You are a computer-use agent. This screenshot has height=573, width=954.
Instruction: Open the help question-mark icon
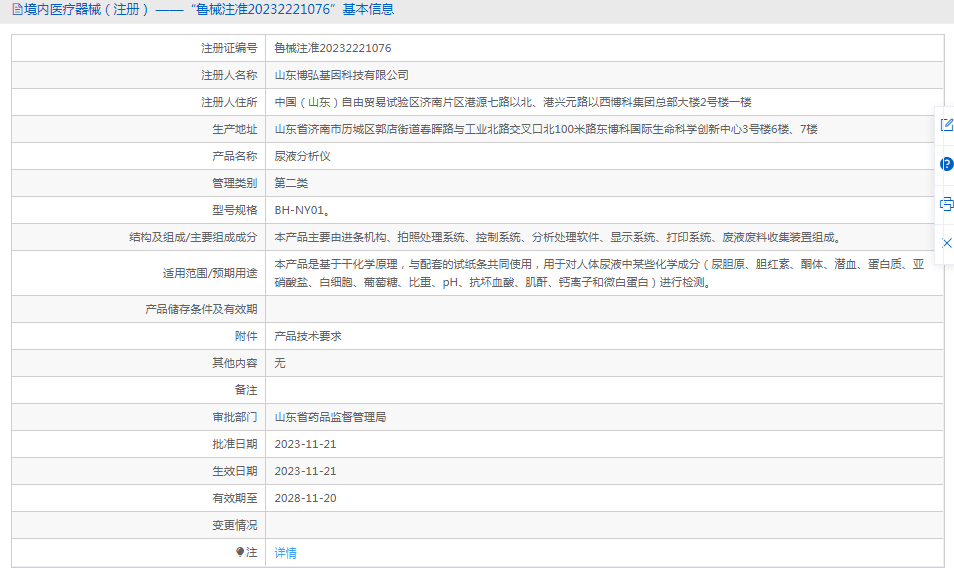tap(946, 164)
